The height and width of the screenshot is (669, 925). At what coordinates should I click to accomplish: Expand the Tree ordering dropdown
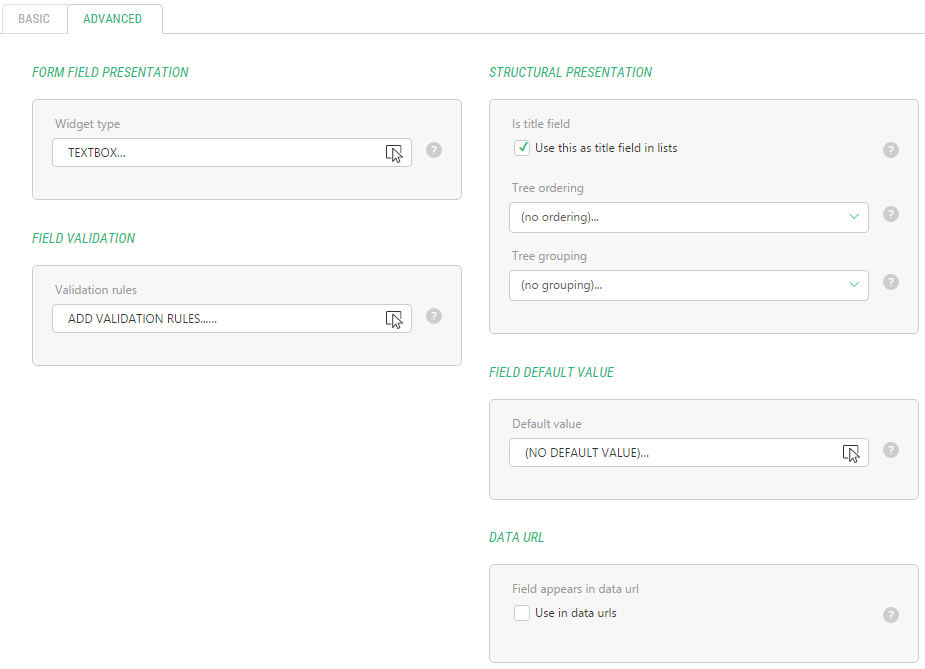click(688, 217)
